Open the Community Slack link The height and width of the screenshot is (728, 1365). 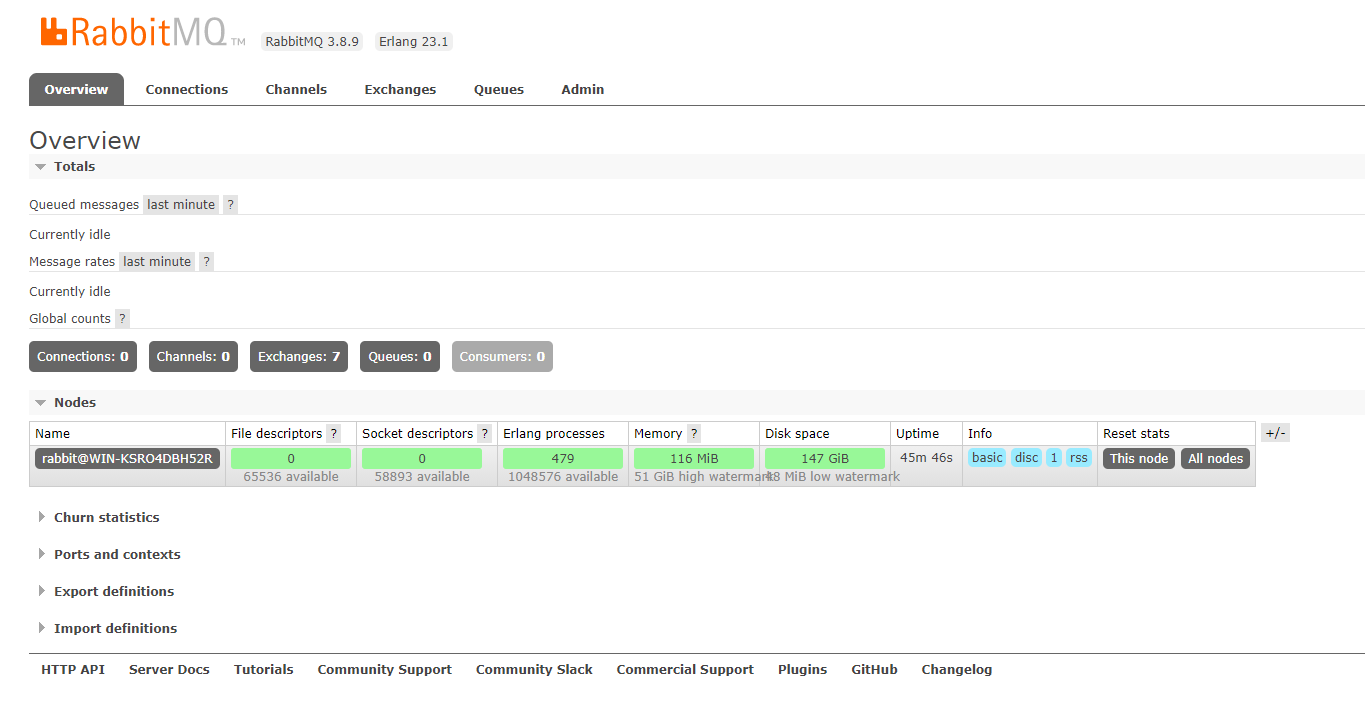coord(534,669)
